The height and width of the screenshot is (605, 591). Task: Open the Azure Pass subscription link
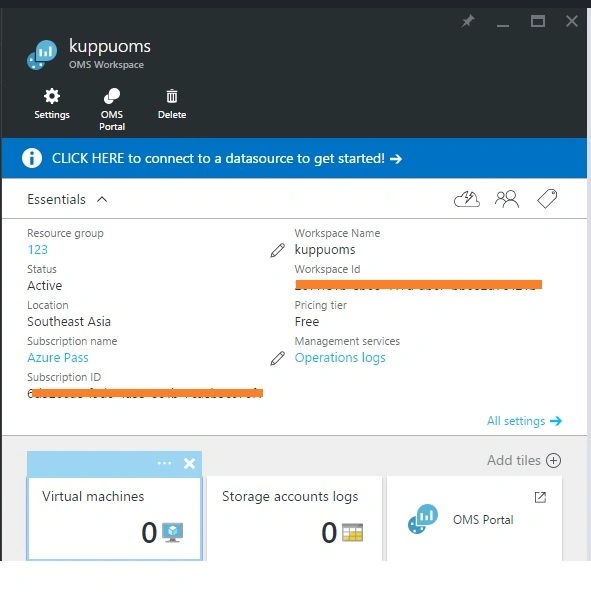point(58,358)
